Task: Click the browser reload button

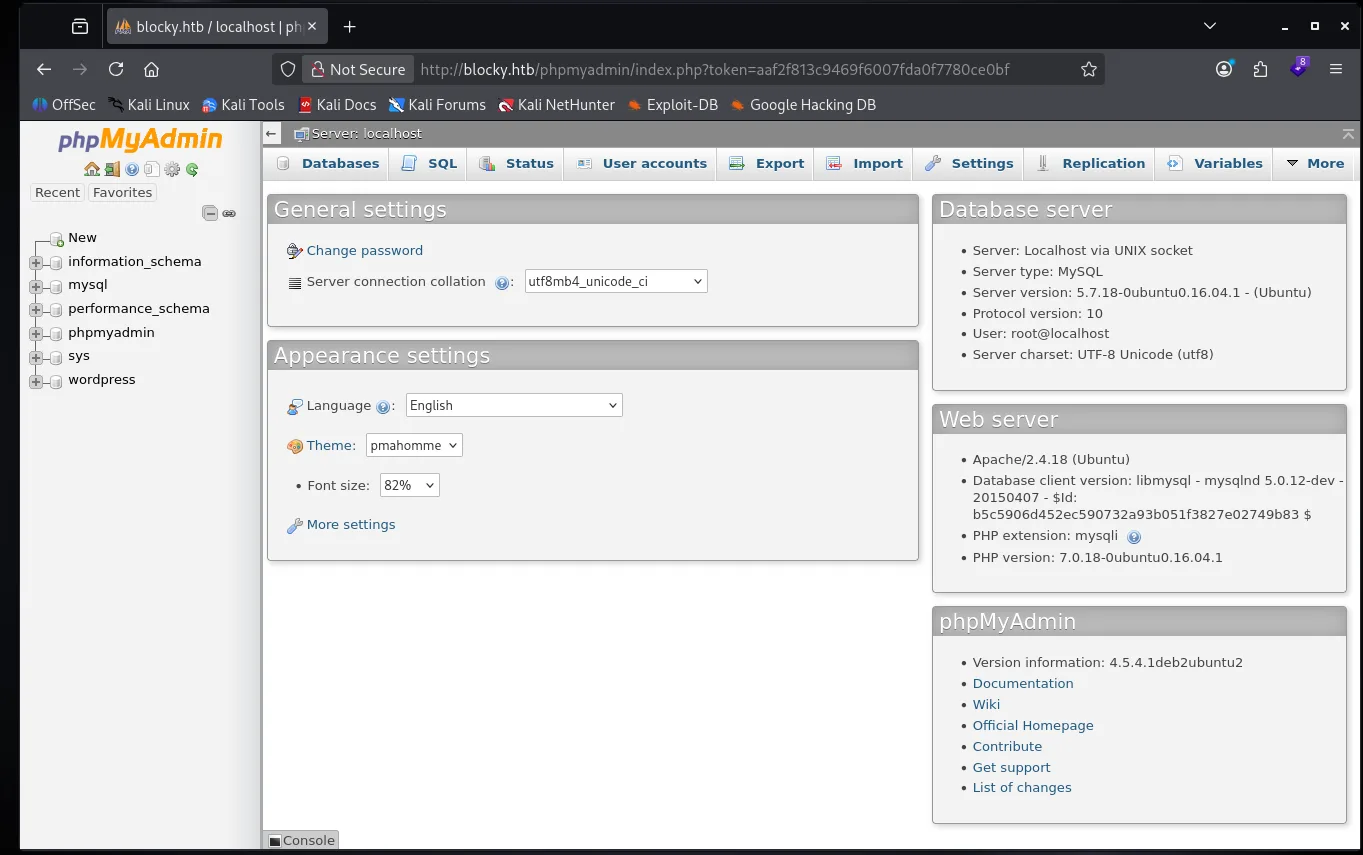Action: (x=116, y=69)
